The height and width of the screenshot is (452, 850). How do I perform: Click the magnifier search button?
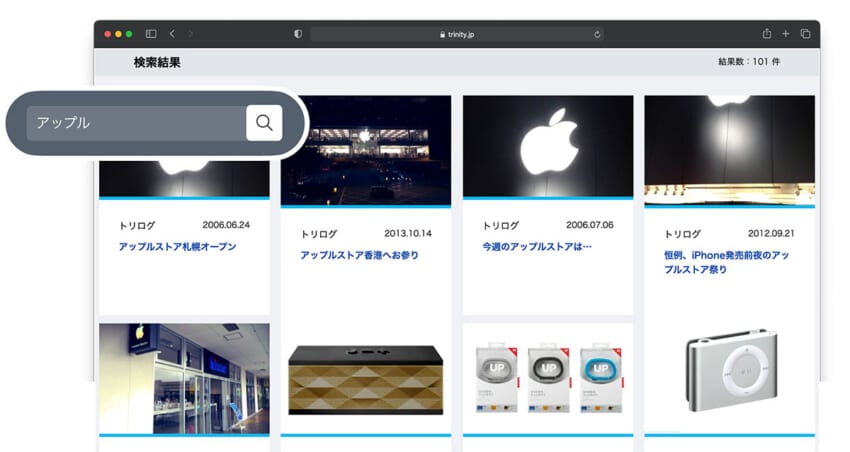(x=264, y=123)
